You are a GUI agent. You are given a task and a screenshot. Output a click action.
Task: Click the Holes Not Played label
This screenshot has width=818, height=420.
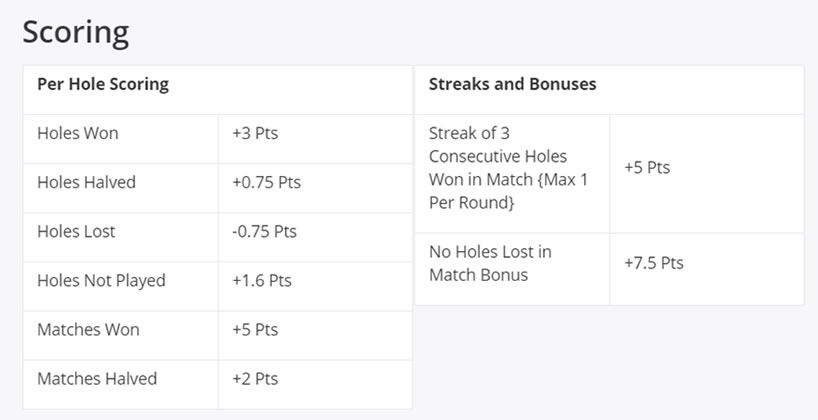(x=101, y=280)
